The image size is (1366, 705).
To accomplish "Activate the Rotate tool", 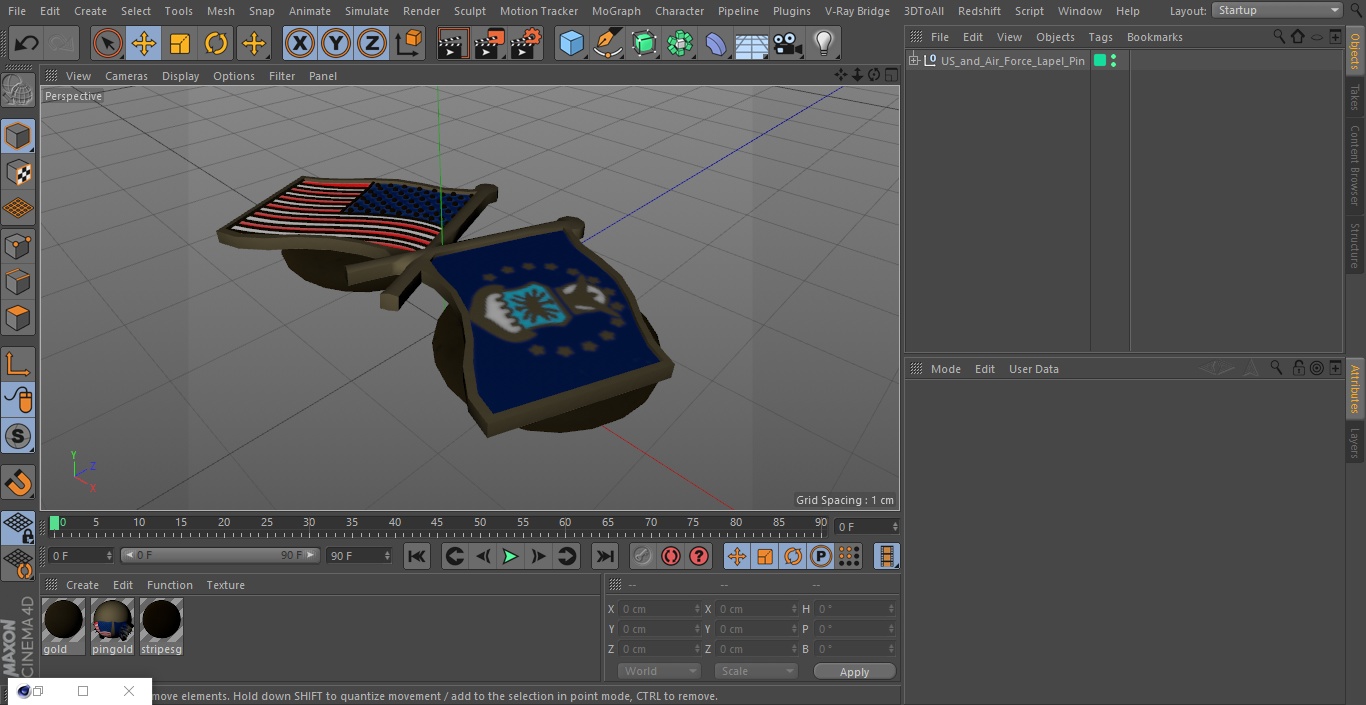I will (x=216, y=43).
